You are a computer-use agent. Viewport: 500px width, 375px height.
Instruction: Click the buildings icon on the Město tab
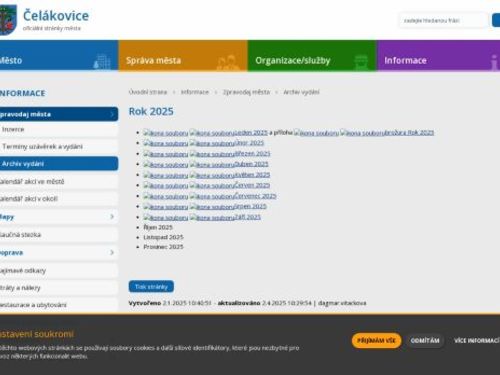point(102,61)
